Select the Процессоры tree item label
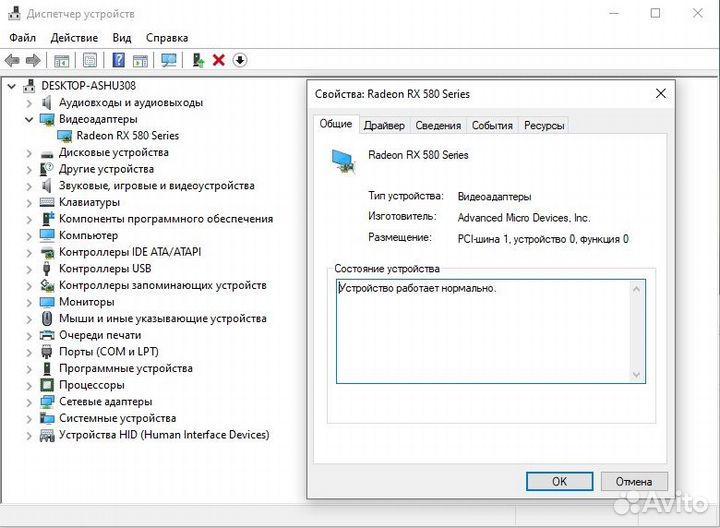 pos(92,385)
